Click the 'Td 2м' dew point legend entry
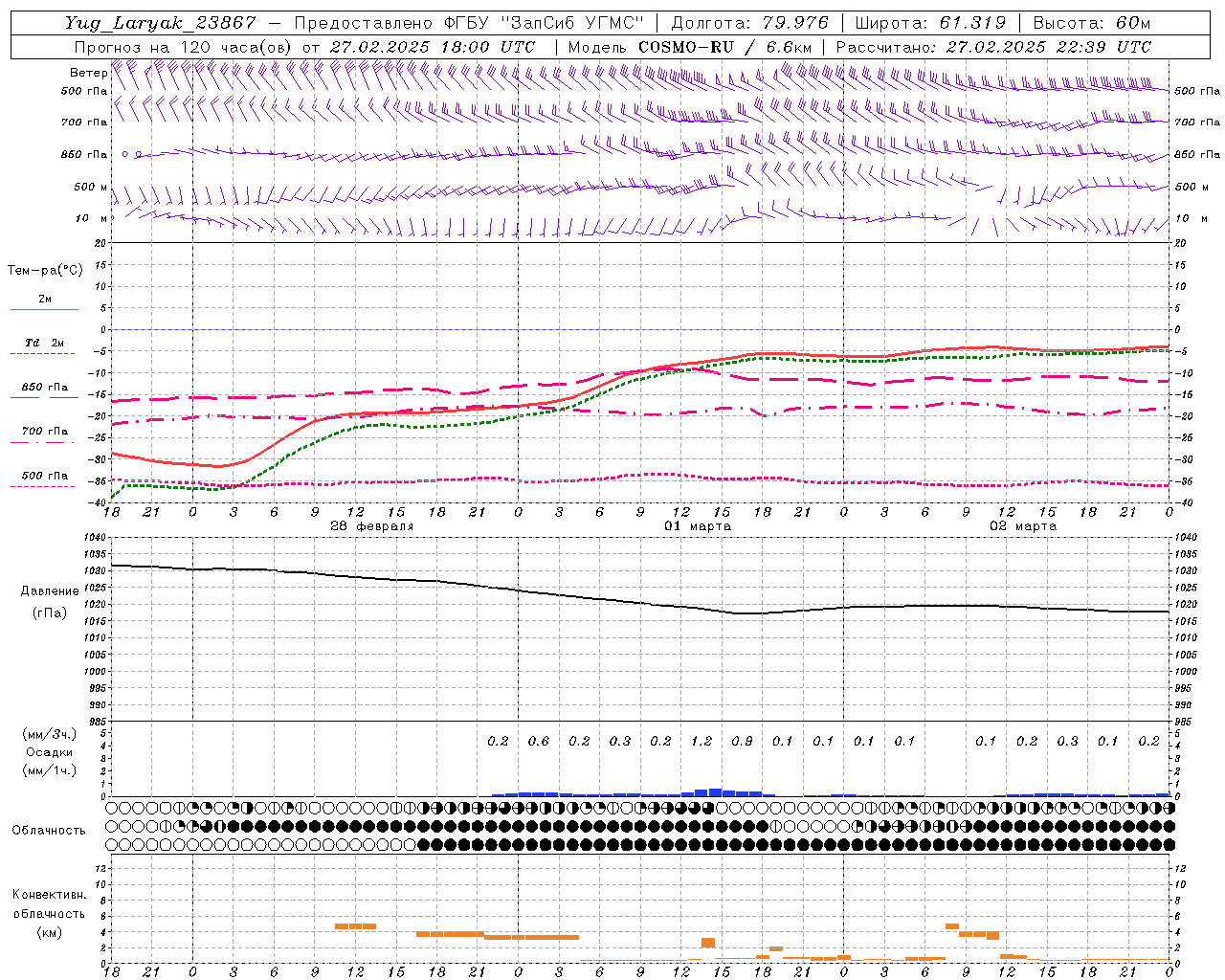The height and width of the screenshot is (980, 1225). coord(44,343)
